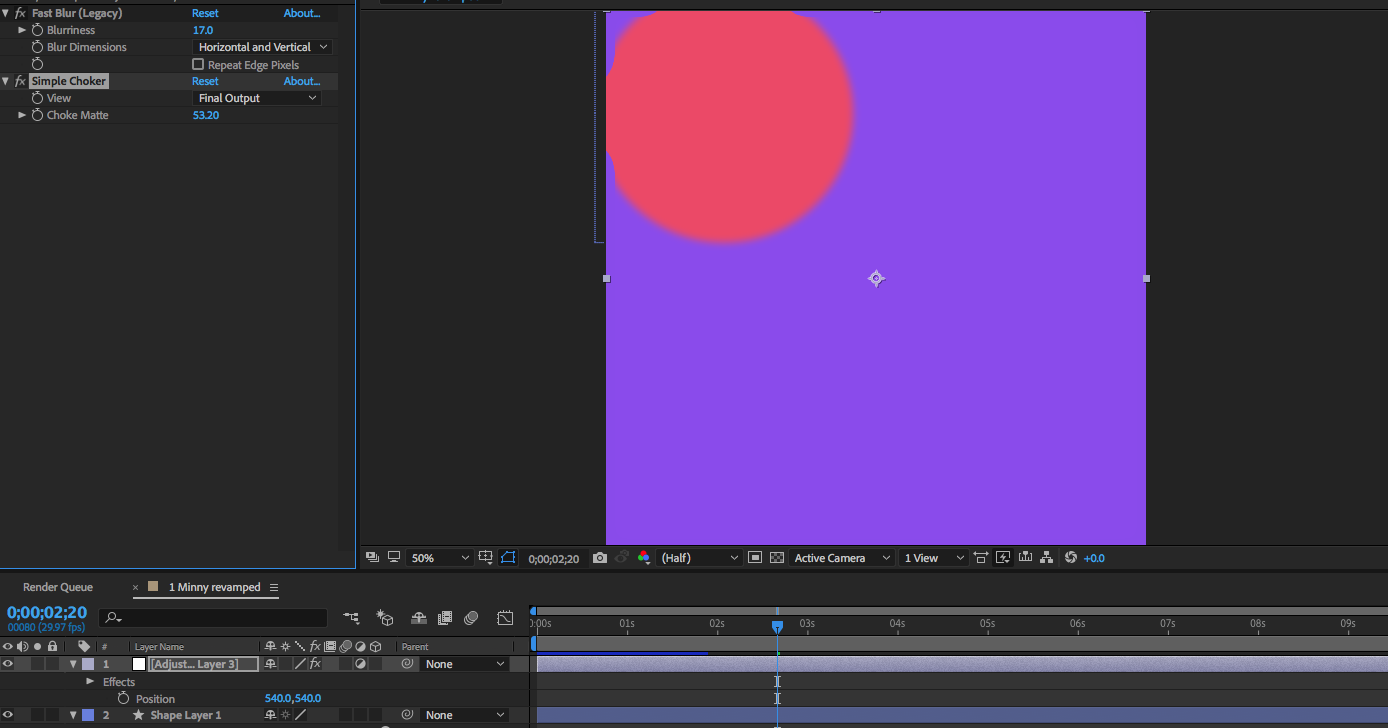Image resolution: width=1388 pixels, height=728 pixels.
Task: Toggle the Blurriness stopwatch
Action: point(38,30)
